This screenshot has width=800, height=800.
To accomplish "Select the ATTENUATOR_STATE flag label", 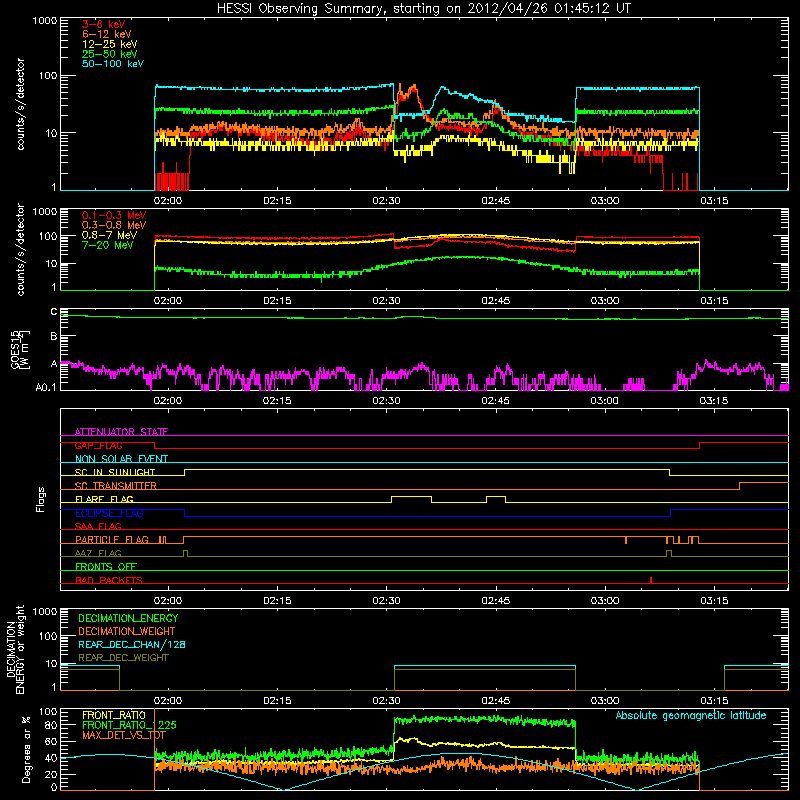I will (121, 432).
